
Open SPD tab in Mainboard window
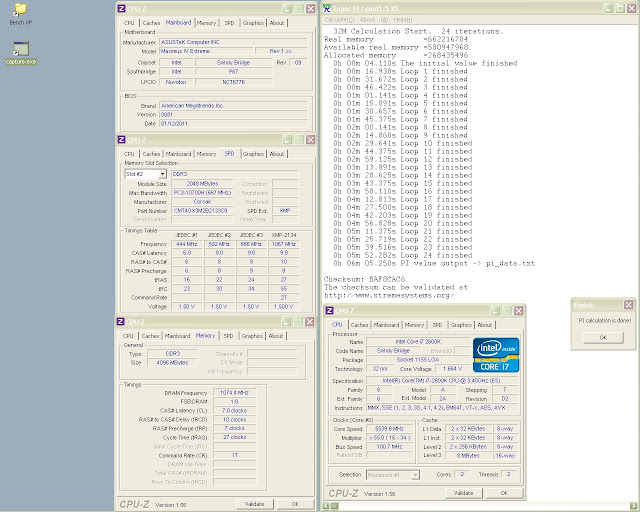coord(229,23)
